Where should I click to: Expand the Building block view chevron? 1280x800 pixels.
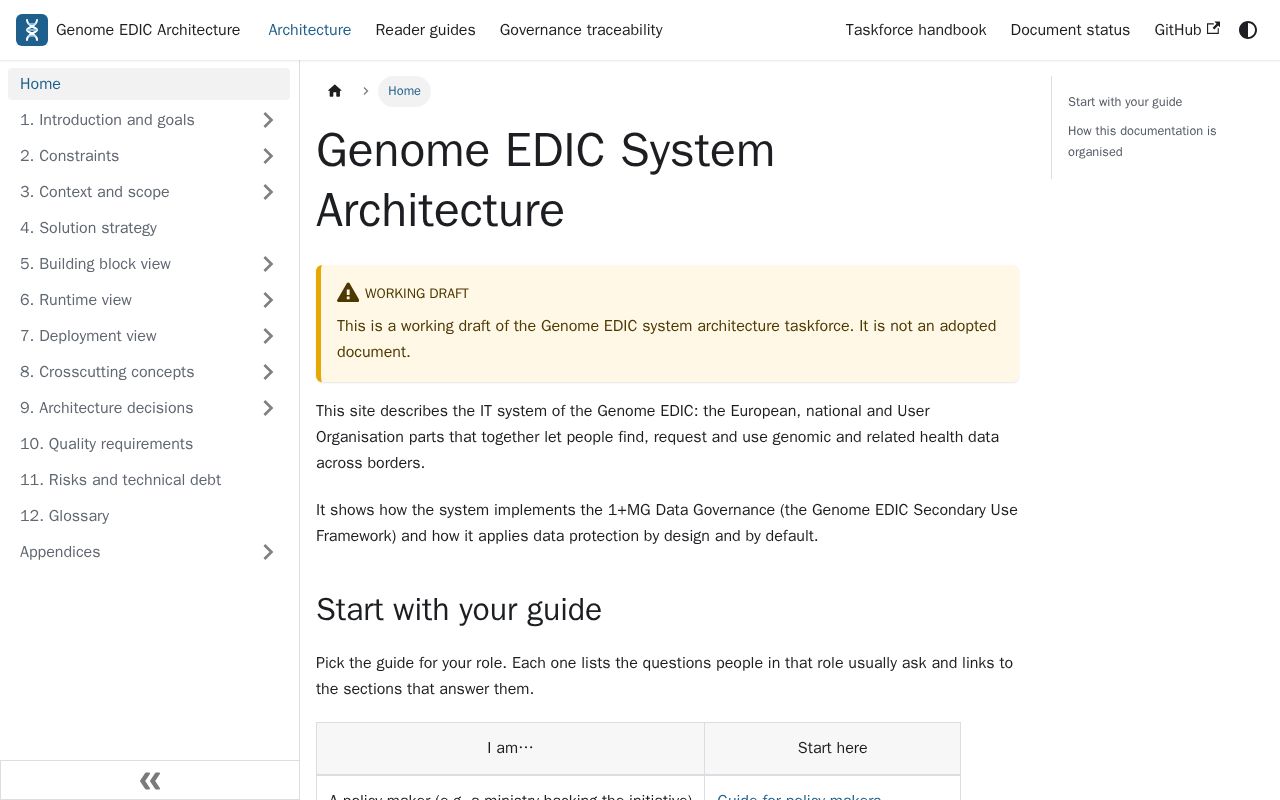click(268, 264)
